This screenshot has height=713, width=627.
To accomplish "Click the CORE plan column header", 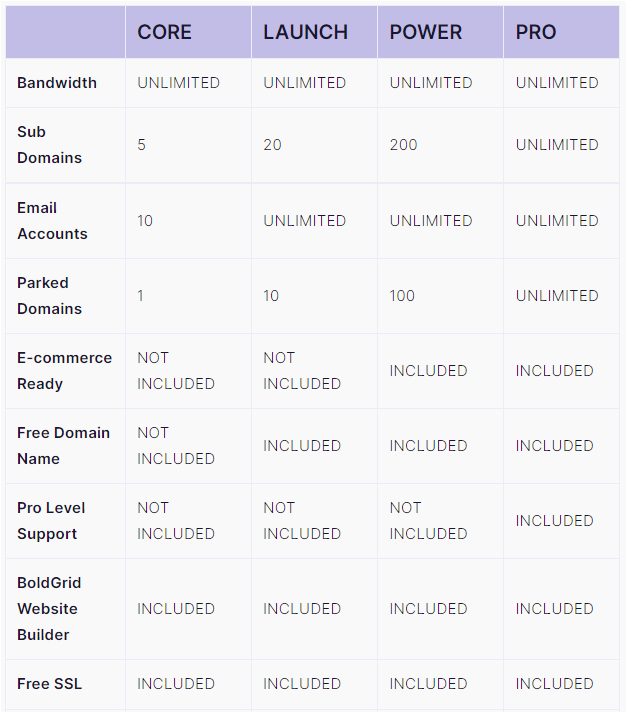I will [165, 32].
